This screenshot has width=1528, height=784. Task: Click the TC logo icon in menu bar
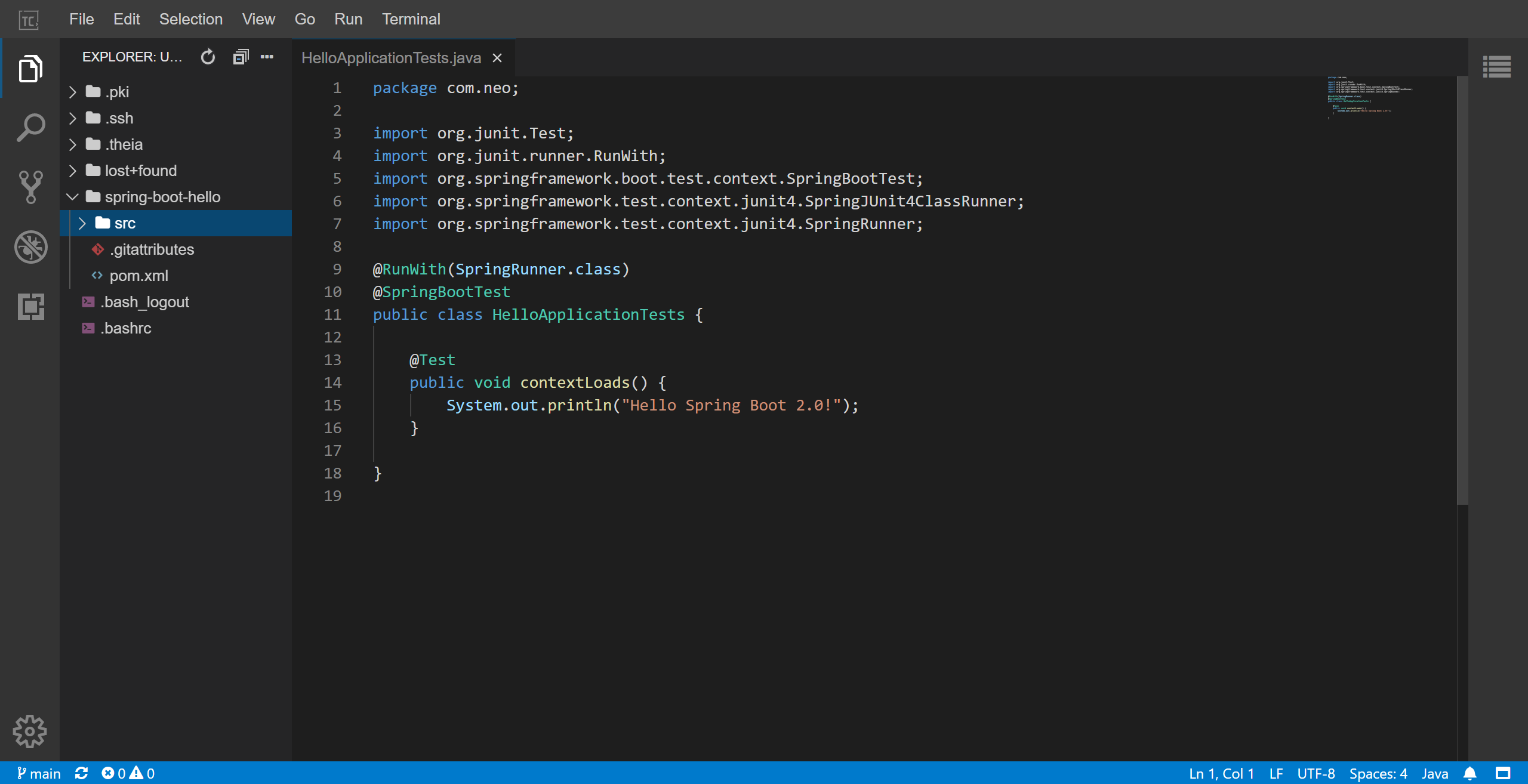[x=29, y=20]
